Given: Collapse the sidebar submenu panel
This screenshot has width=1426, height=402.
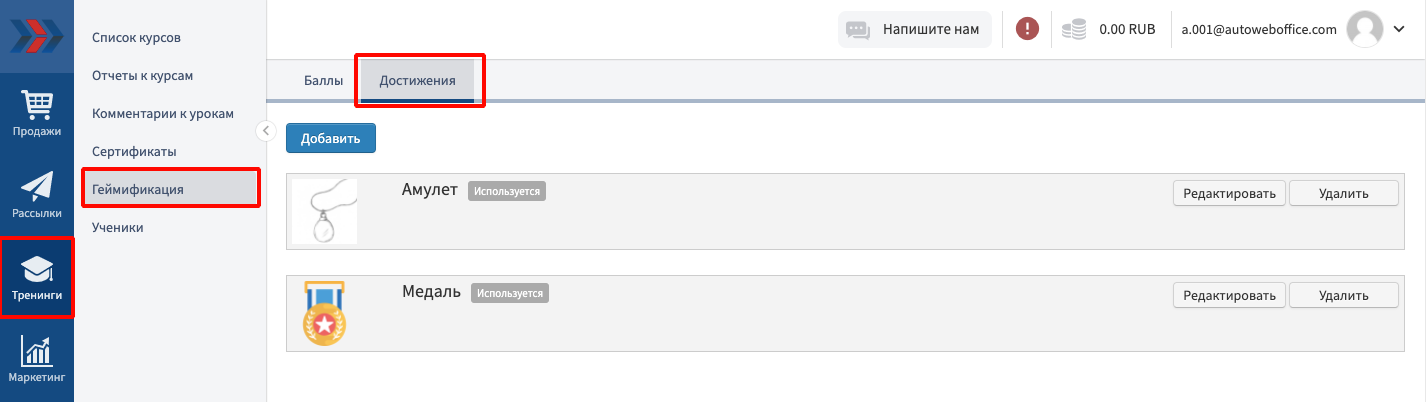Looking at the screenshot, I should click(x=265, y=130).
